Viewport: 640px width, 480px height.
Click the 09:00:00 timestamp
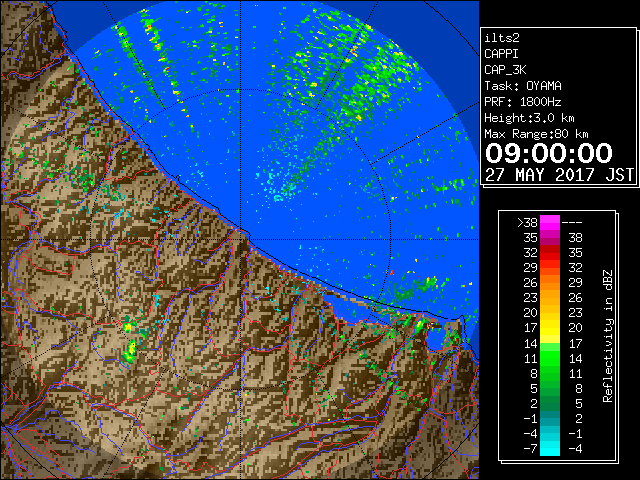[x=549, y=153]
